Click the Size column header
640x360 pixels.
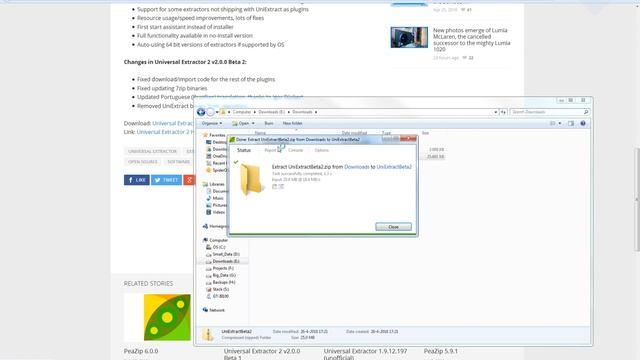pos(425,133)
